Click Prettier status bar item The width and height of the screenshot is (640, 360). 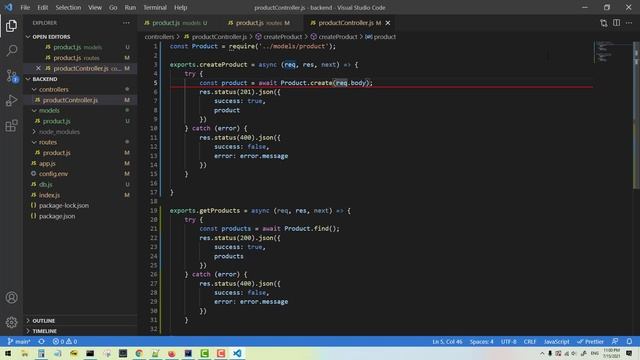(590, 342)
